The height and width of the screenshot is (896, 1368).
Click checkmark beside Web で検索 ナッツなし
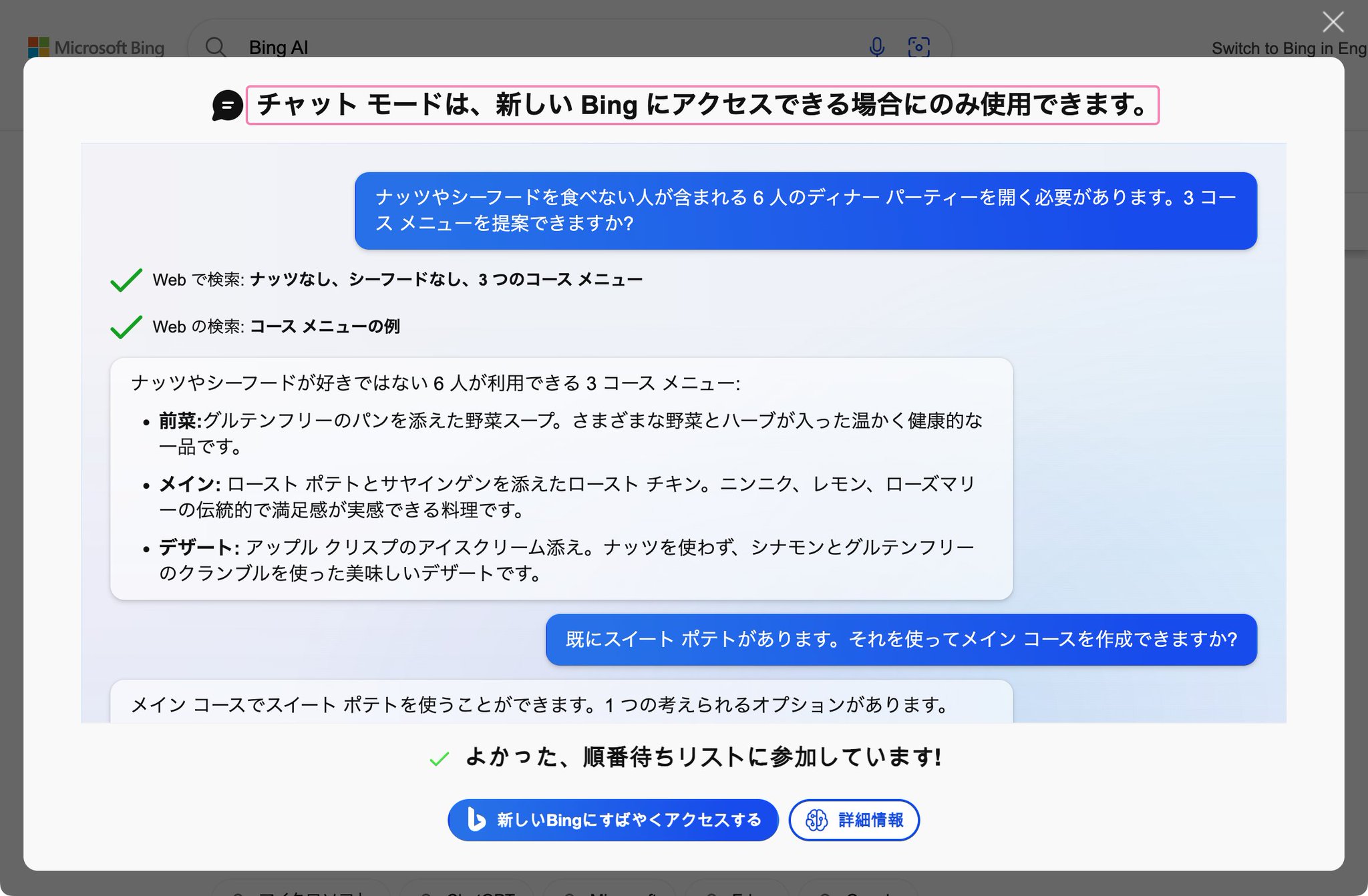pos(126,280)
